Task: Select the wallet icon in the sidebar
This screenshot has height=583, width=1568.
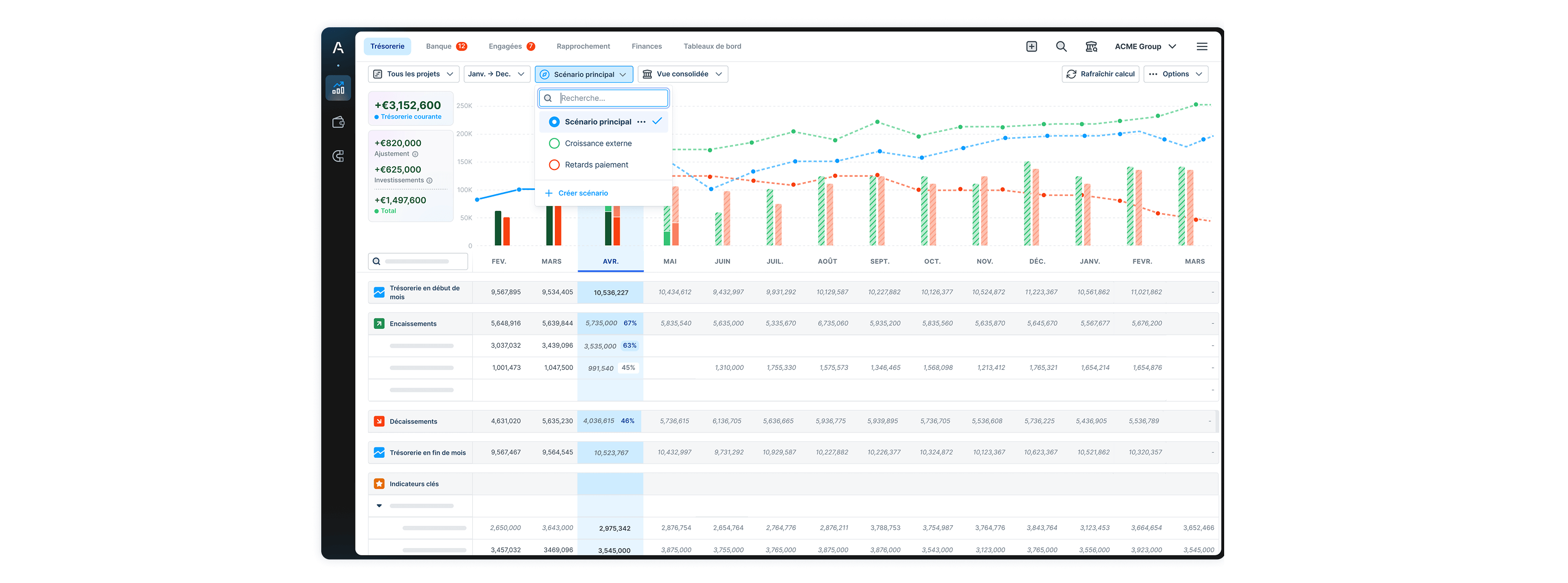Action: 338,122
